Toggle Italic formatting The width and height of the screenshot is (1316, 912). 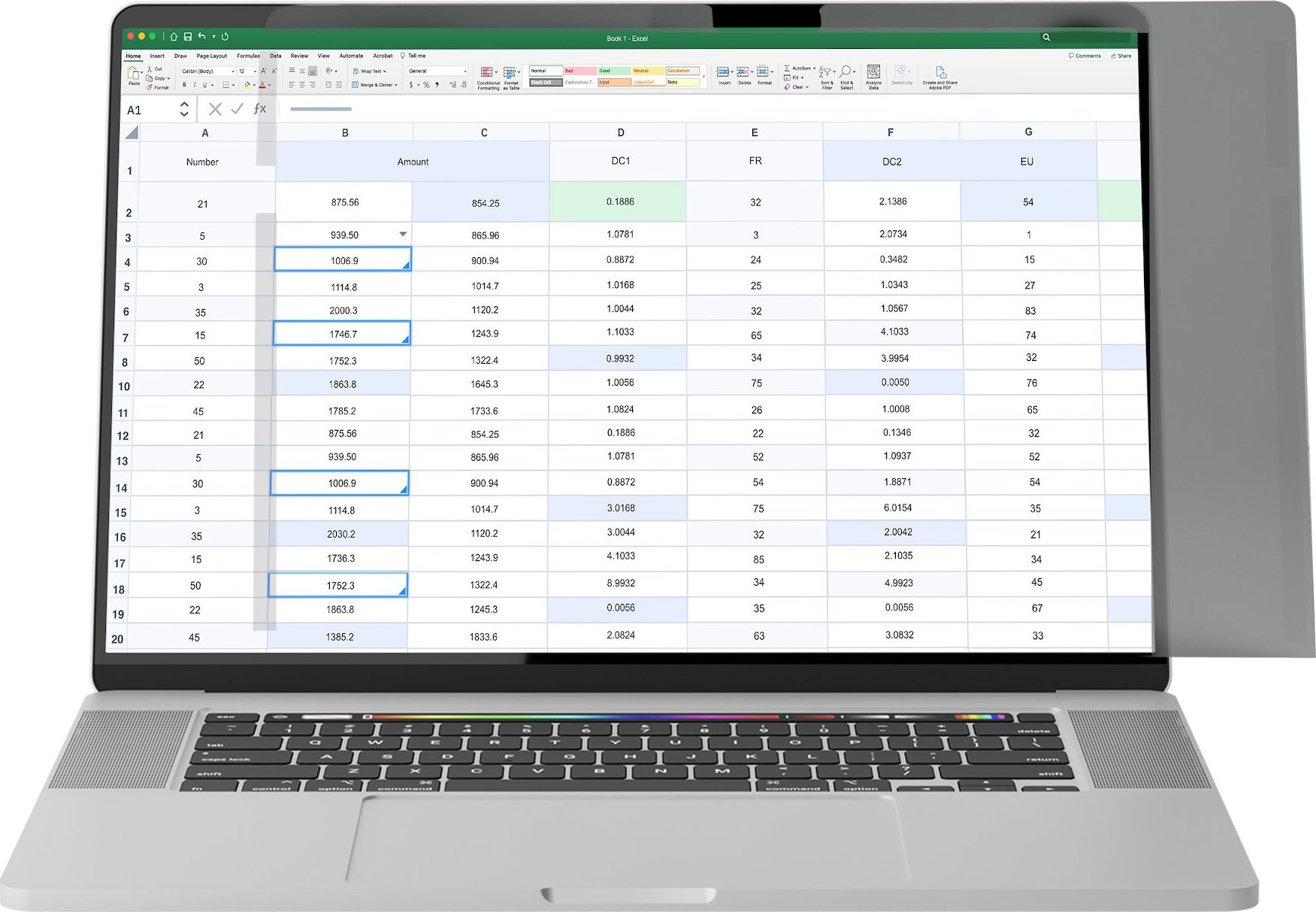tap(194, 85)
